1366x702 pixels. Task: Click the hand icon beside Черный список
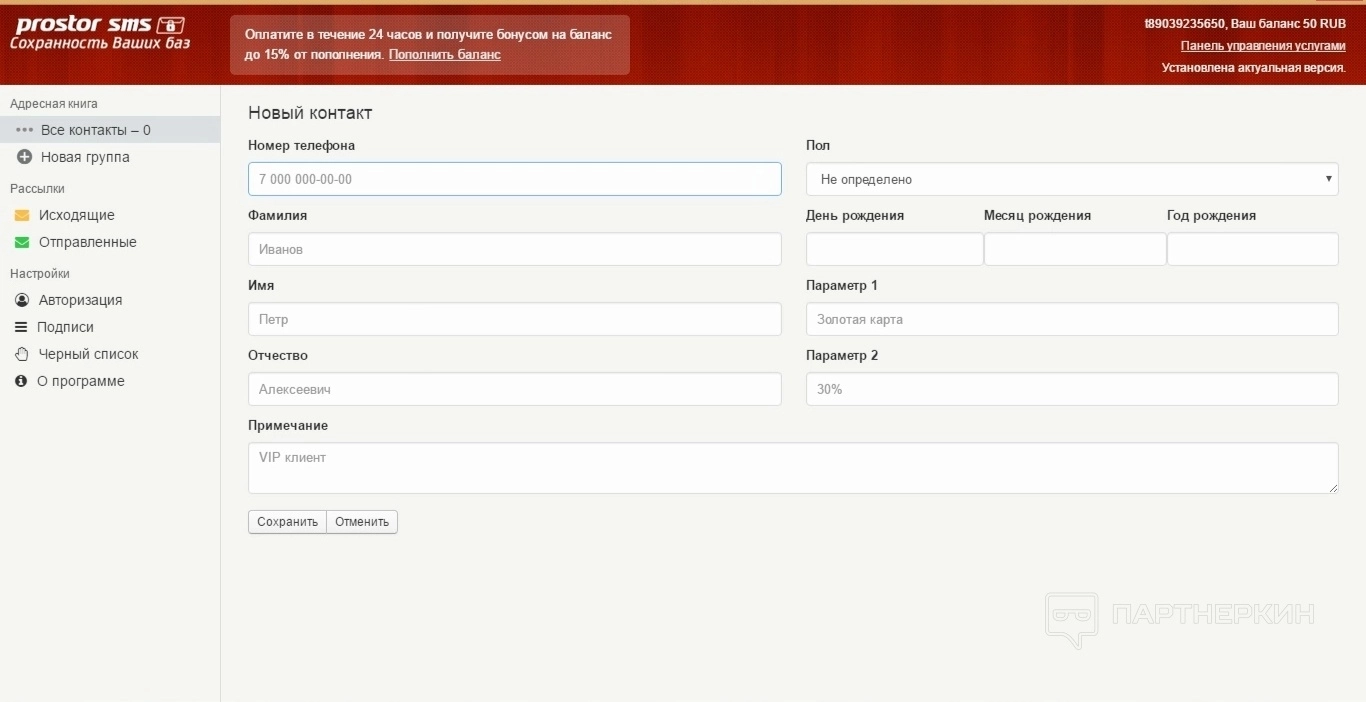tap(22, 354)
